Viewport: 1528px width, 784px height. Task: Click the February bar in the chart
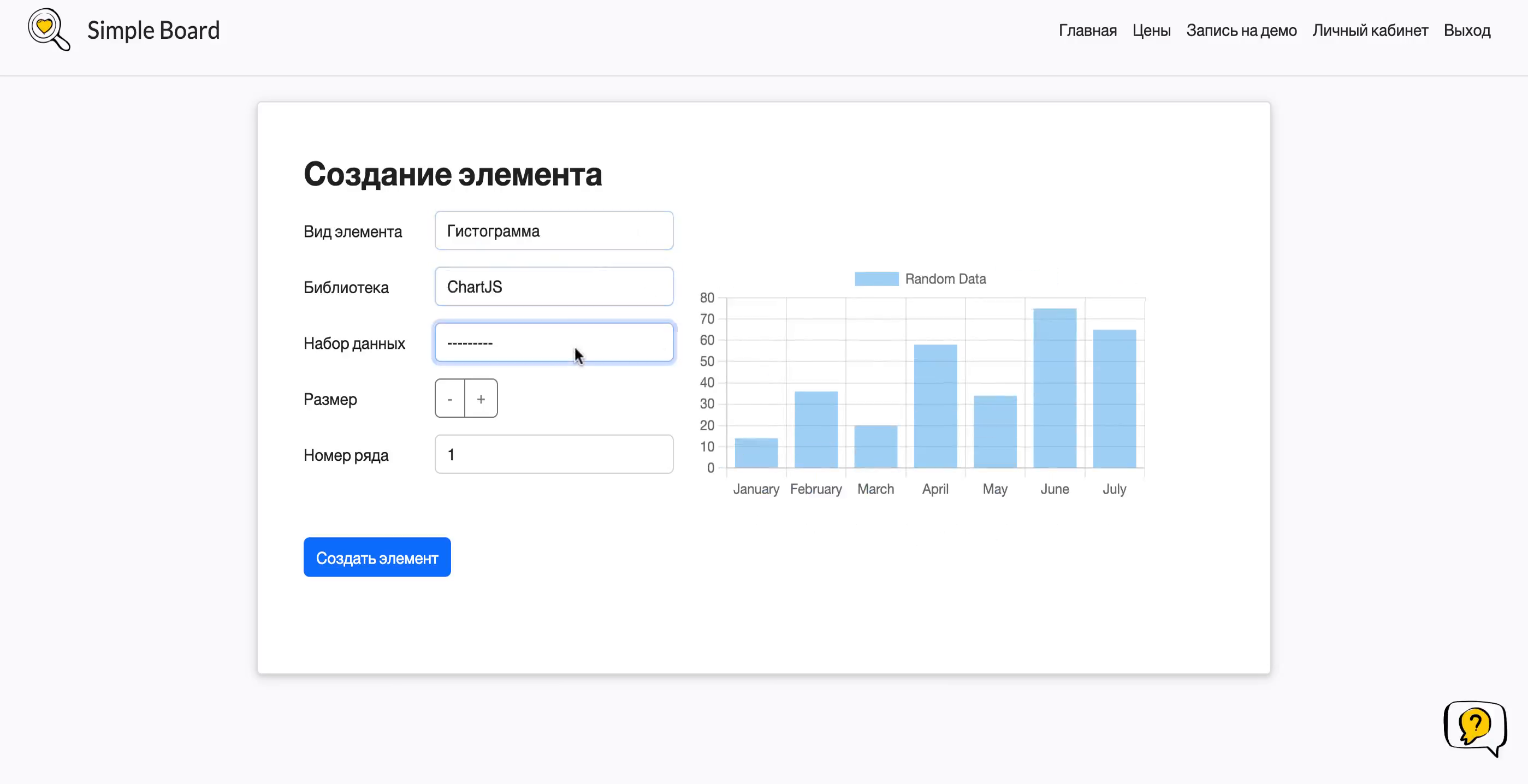tap(816, 429)
